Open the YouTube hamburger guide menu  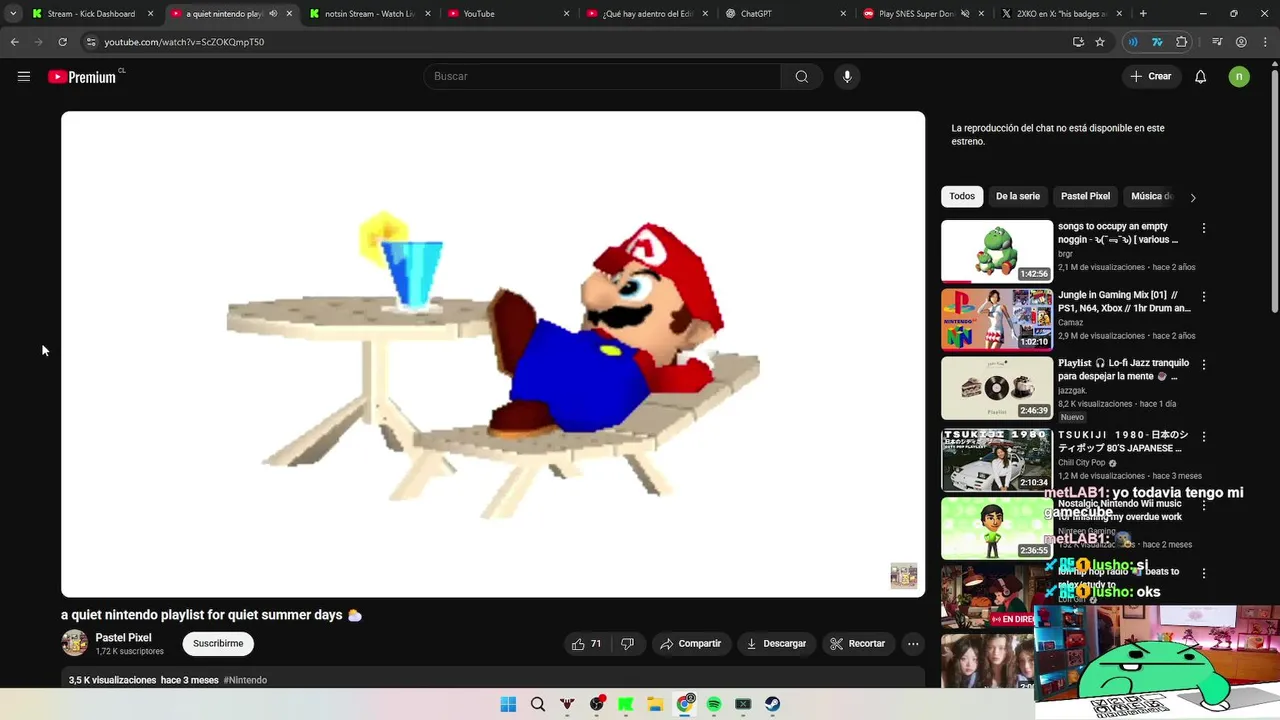tap(24, 76)
